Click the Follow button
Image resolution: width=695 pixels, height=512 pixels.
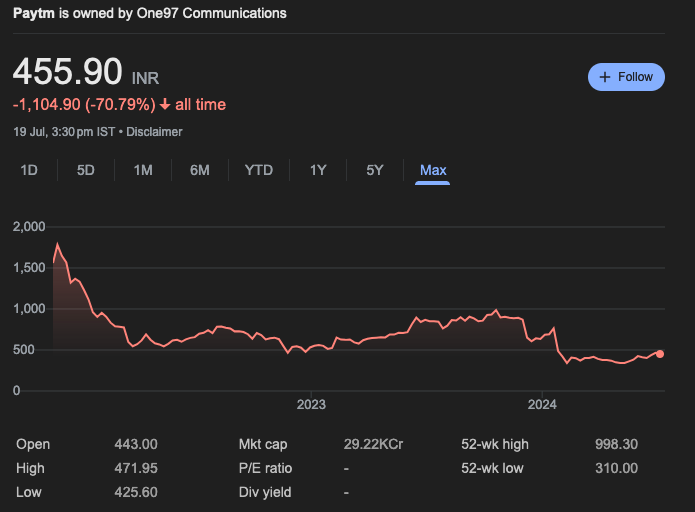[626, 77]
